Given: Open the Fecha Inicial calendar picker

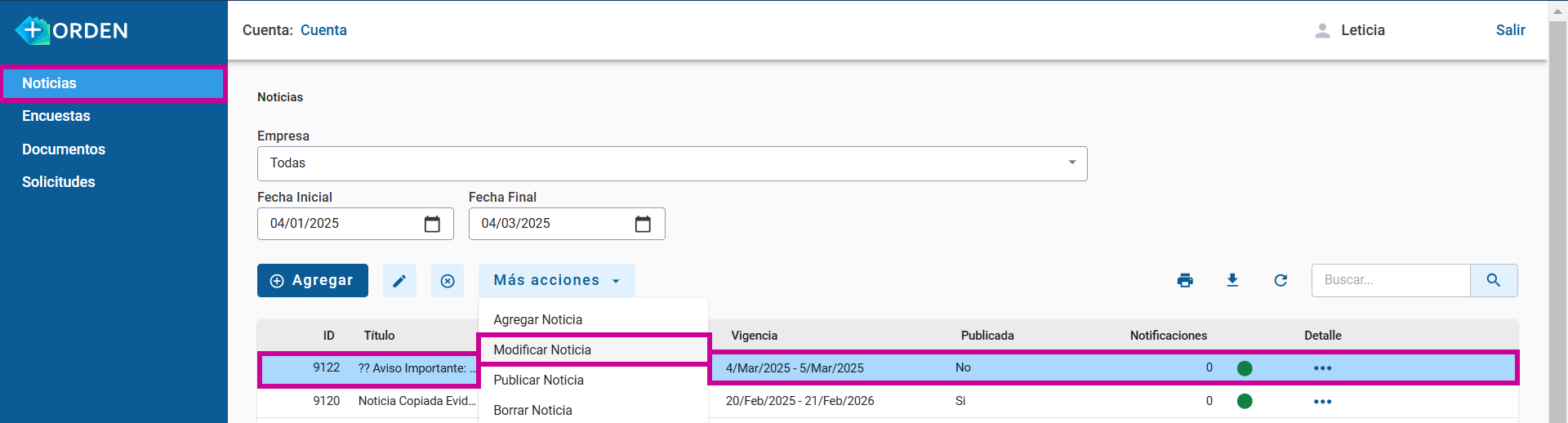Looking at the screenshot, I should [432, 224].
